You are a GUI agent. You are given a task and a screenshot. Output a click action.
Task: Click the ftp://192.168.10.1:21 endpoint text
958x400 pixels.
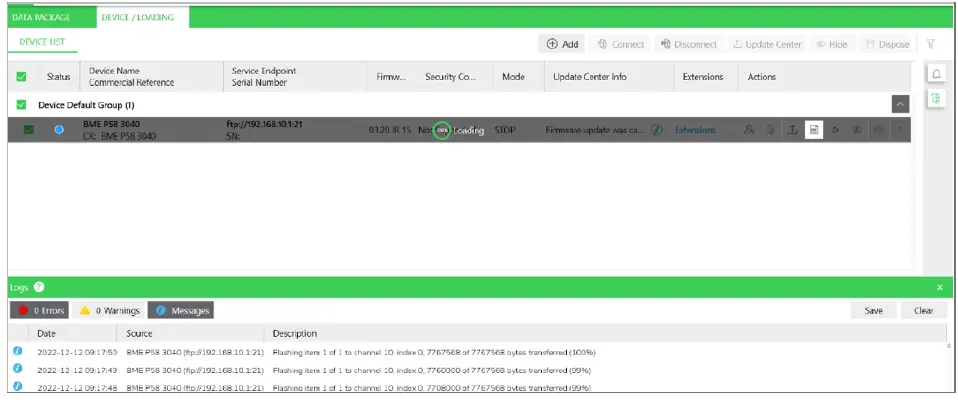coord(265,124)
